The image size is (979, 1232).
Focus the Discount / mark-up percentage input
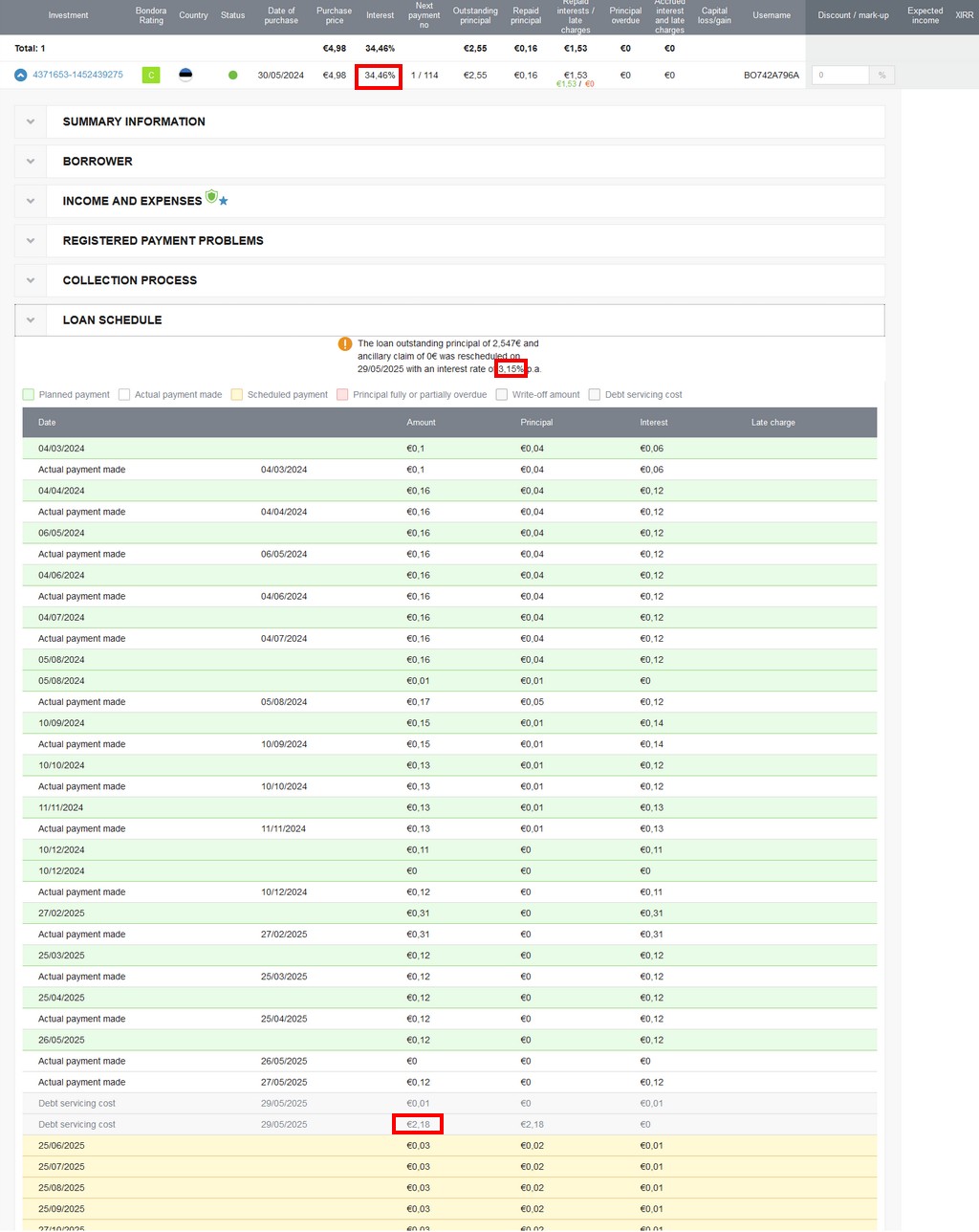840,75
